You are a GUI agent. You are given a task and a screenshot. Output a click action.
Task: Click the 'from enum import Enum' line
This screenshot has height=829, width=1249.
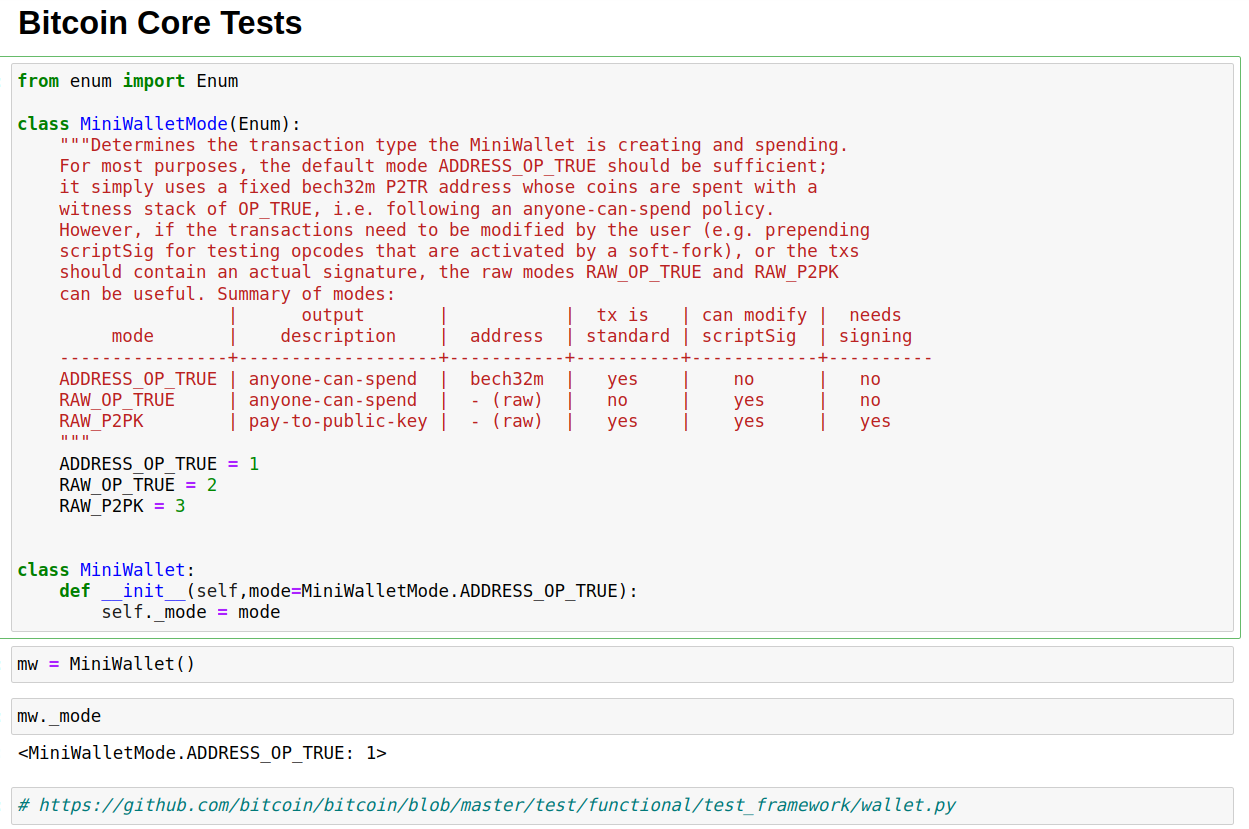[x=128, y=81]
